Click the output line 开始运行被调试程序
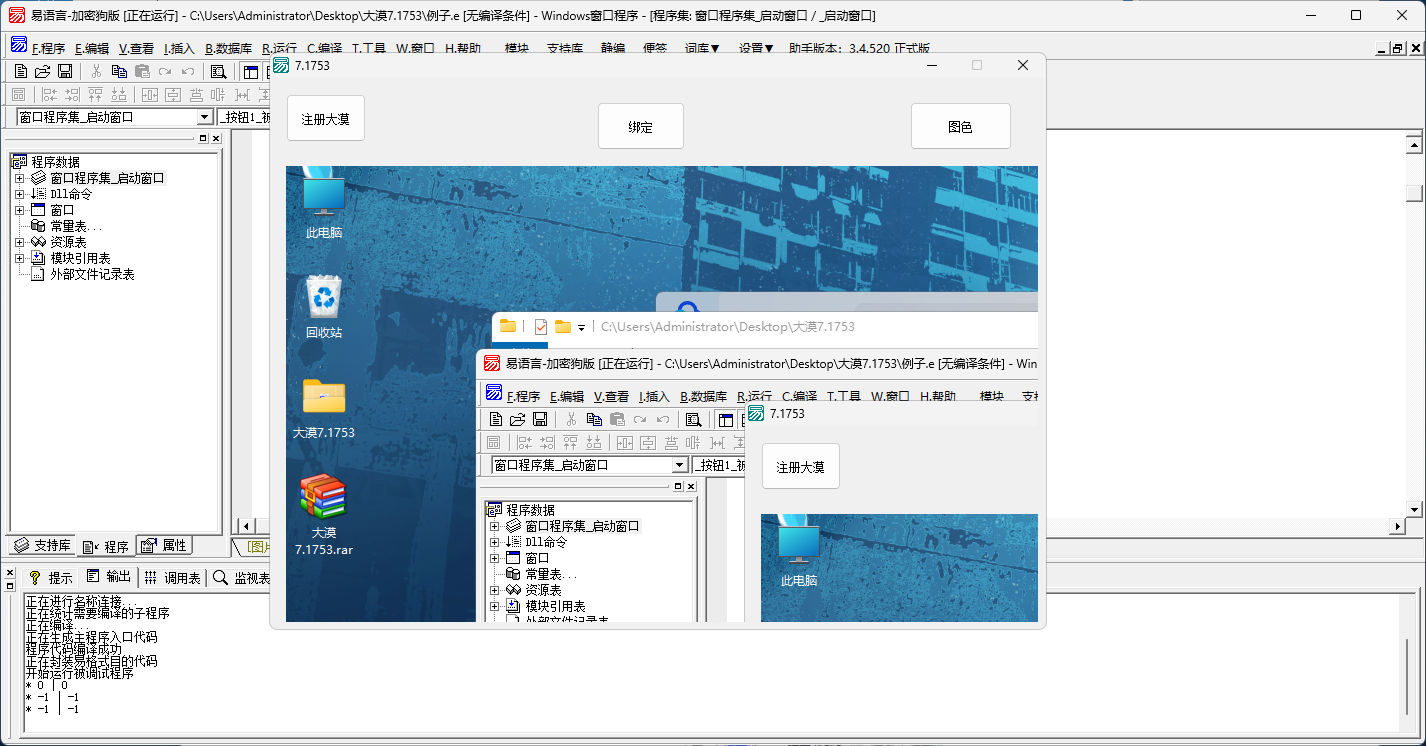Viewport: 1426px width, 746px height. pyautogui.click(x=79, y=674)
